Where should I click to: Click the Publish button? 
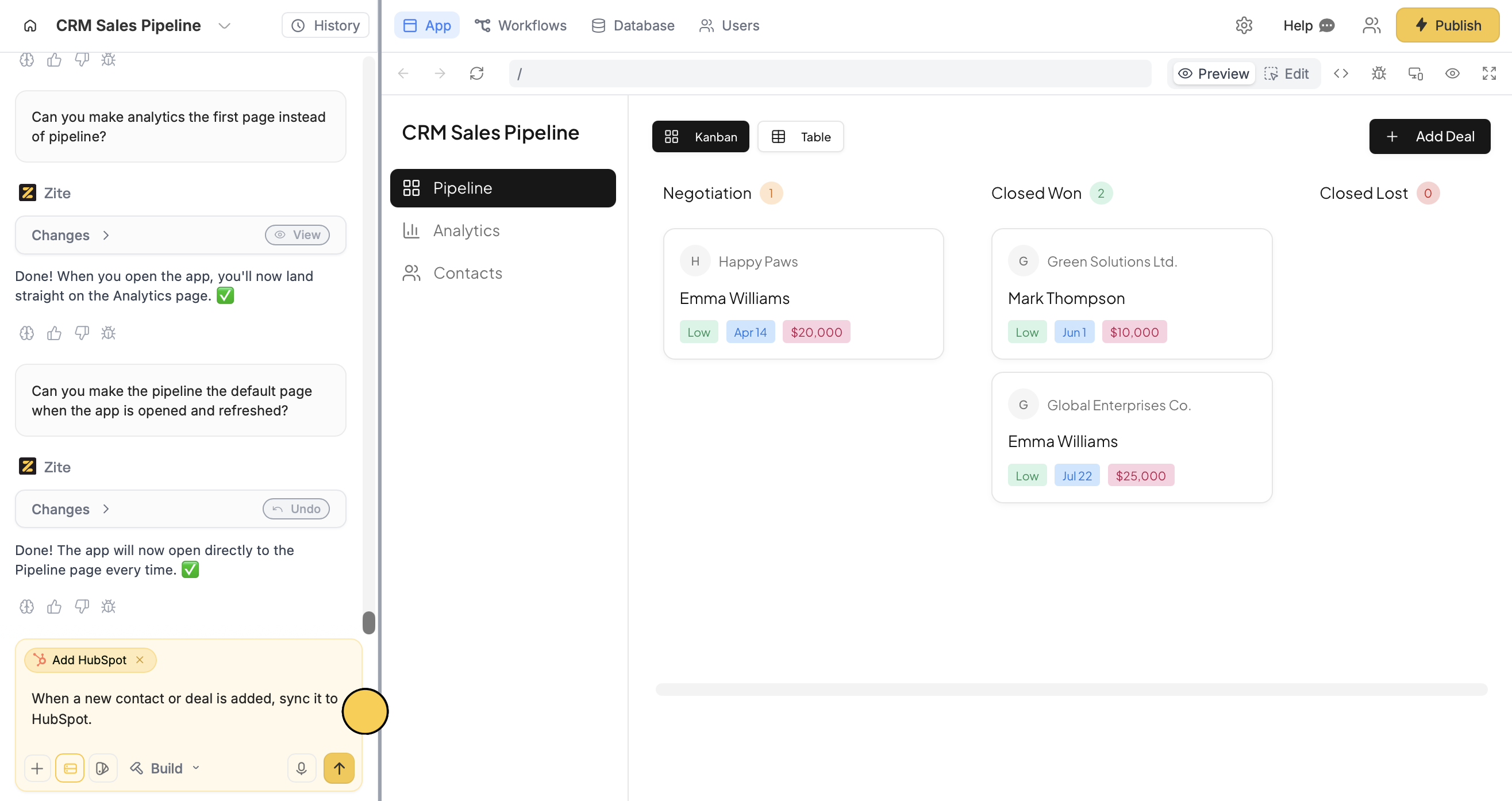[1448, 25]
